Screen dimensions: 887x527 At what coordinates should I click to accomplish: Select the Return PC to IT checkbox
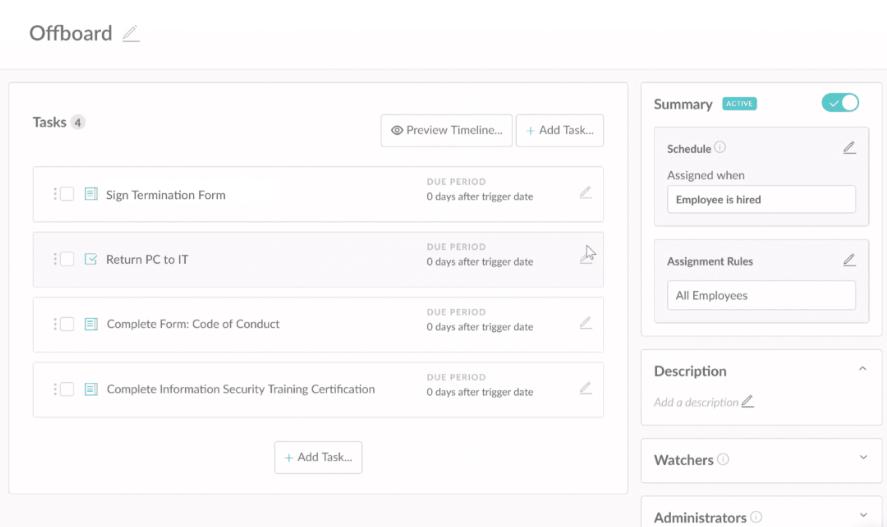pyautogui.click(x=68, y=259)
